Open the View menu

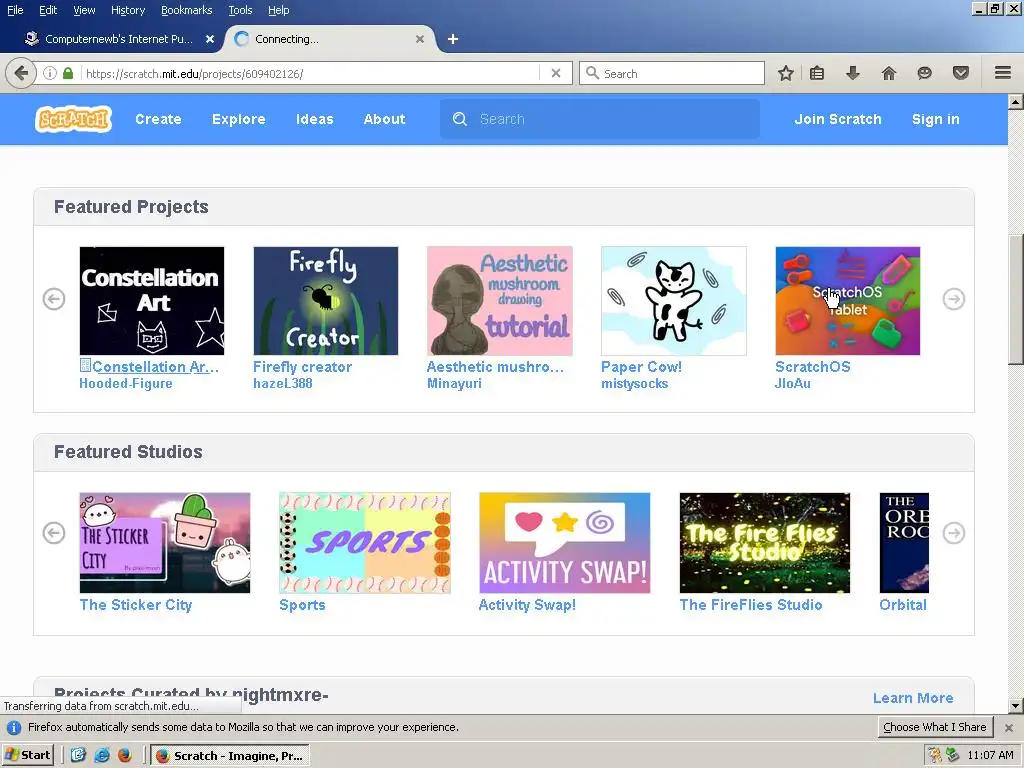[84, 10]
